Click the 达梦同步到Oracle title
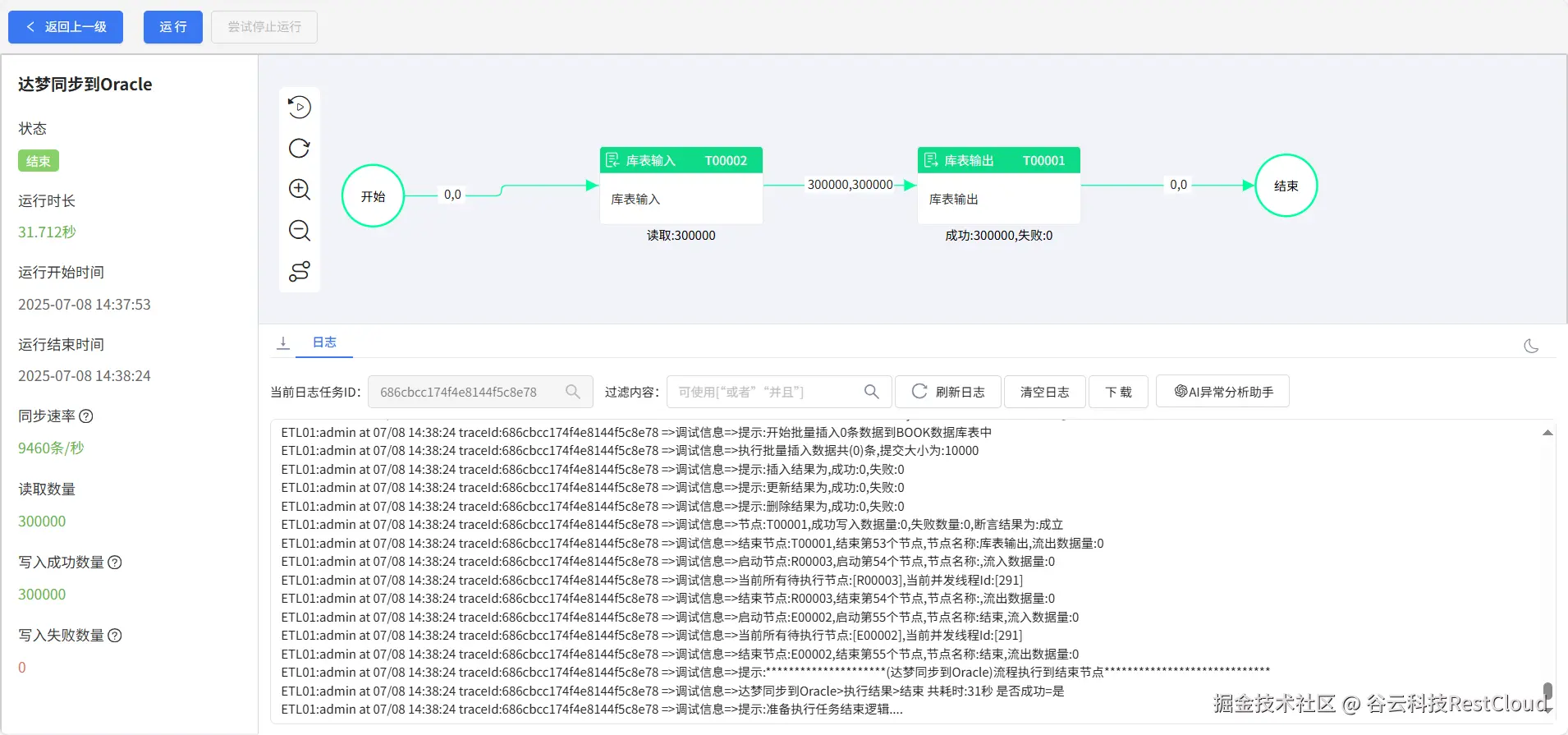The height and width of the screenshot is (735, 1568). (x=85, y=85)
